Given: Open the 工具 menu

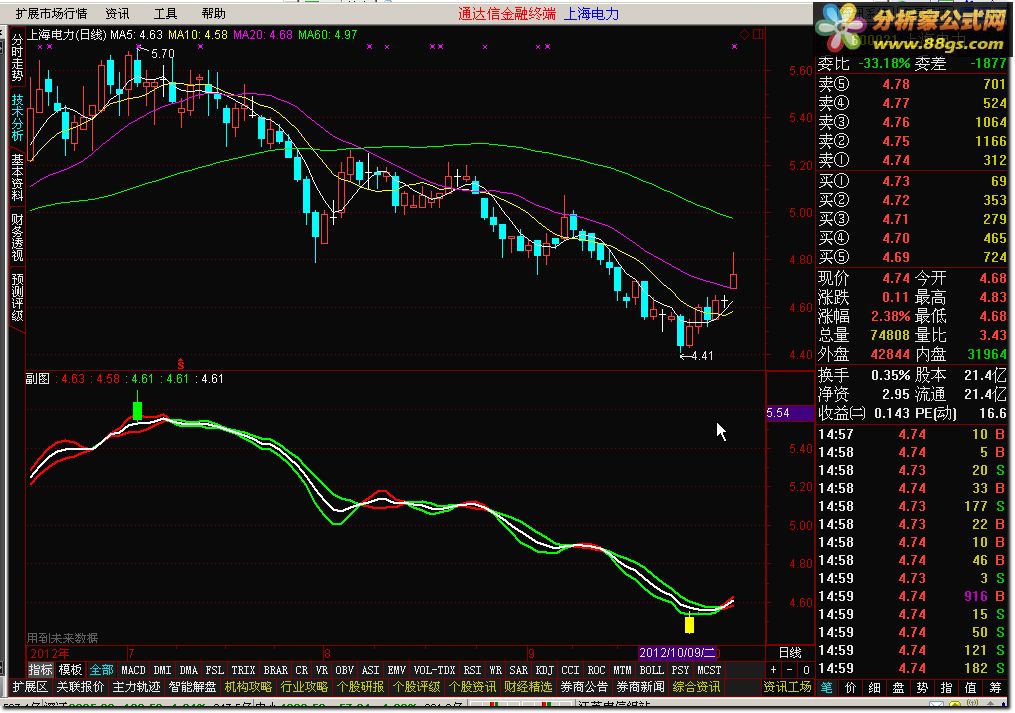Looking at the screenshot, I should [x=165, y=14].
